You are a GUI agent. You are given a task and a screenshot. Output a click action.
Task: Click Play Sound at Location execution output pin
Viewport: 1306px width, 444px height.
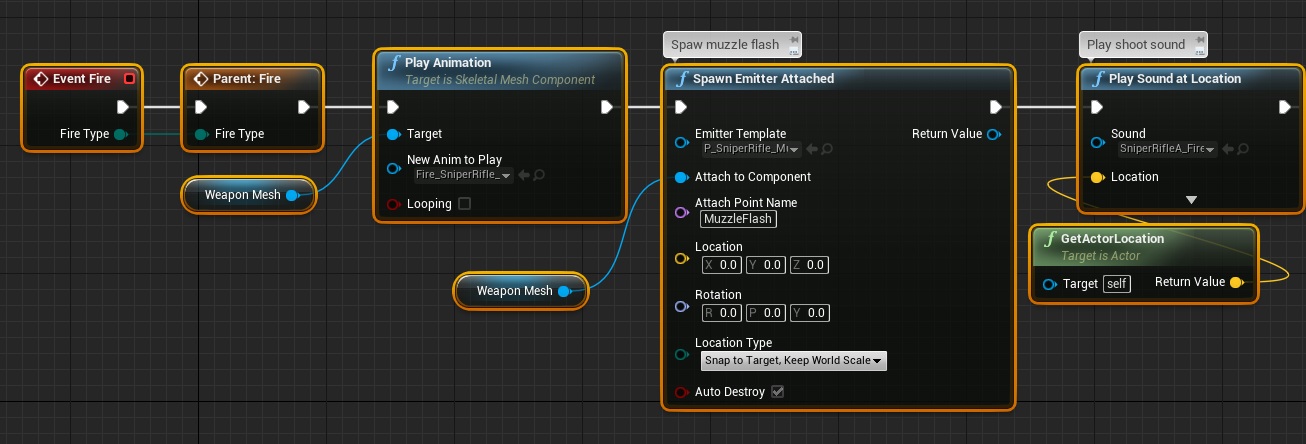(x=1285, y=107)
